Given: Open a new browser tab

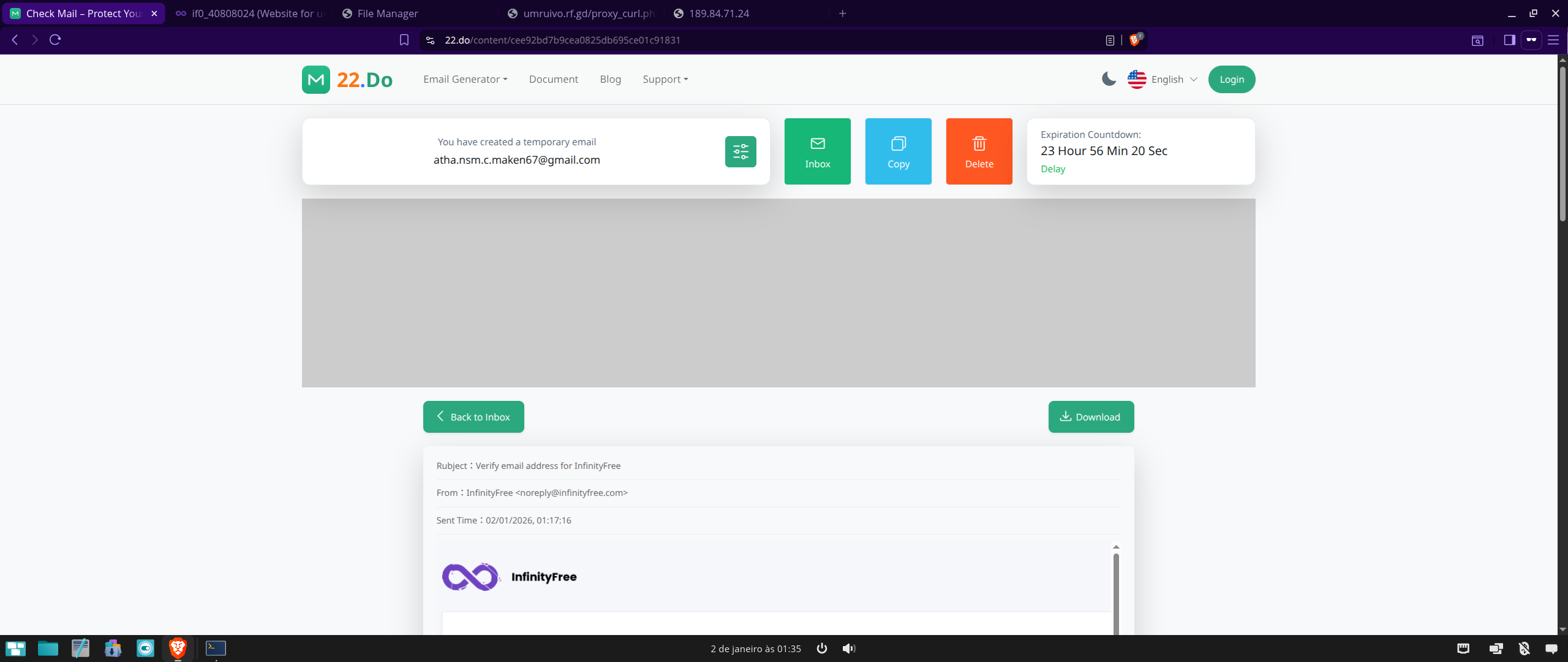Looking at the screenshot, I should (x=843, y=13).
